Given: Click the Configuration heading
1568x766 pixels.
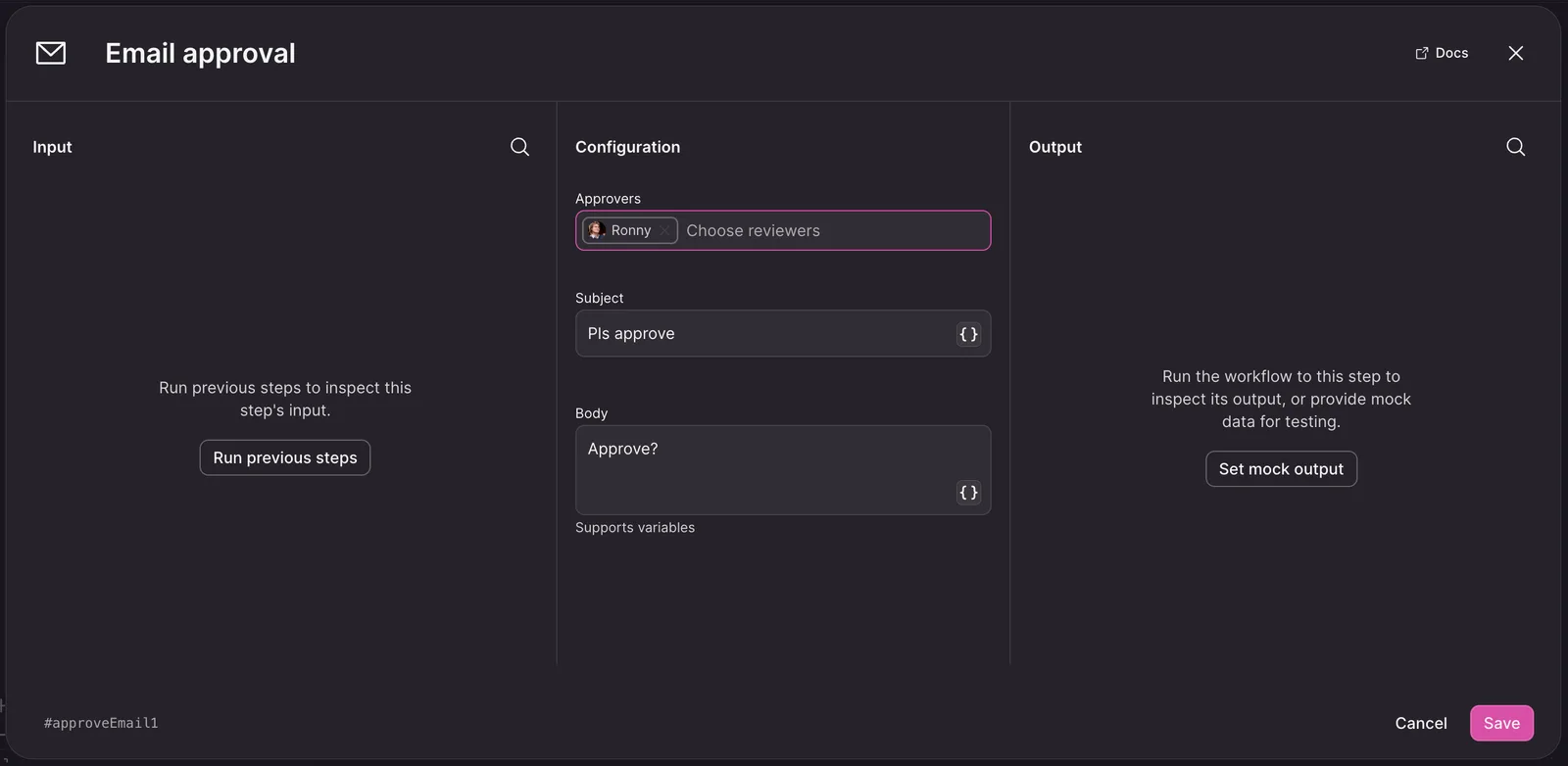Looking at the screenshot, I should click(627, 147).
